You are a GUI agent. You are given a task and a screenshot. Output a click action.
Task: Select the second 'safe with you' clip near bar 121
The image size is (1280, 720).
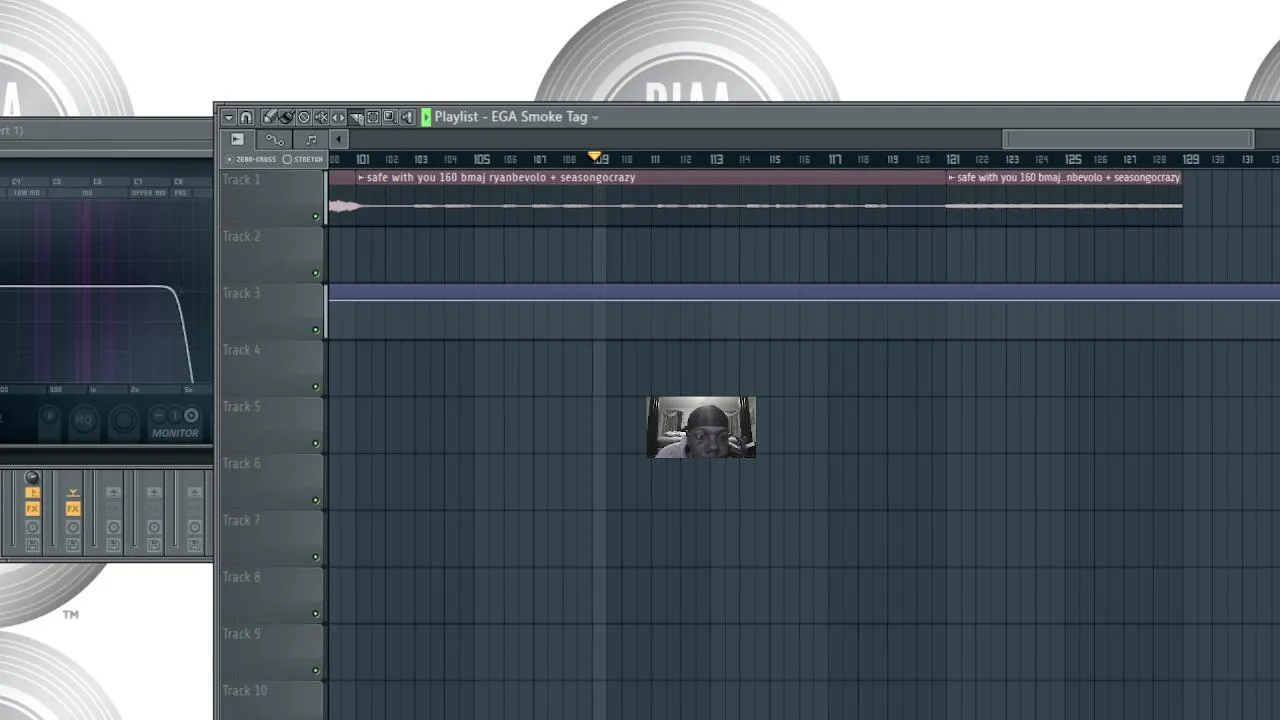[1064, 198]
